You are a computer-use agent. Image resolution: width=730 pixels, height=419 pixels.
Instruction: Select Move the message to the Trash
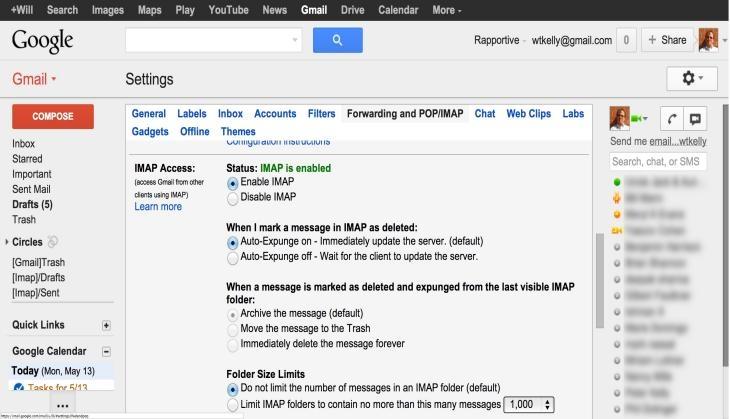[232, 331]
